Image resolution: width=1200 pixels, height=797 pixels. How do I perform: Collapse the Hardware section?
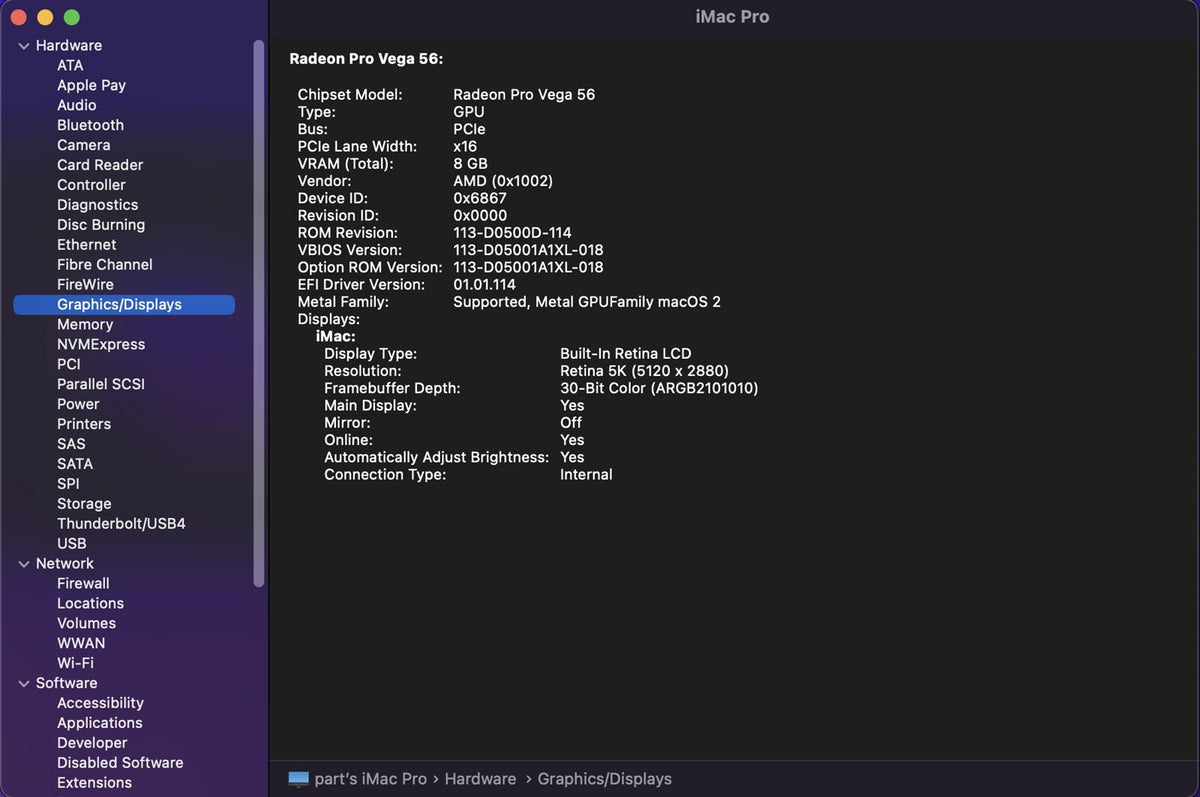23,45
